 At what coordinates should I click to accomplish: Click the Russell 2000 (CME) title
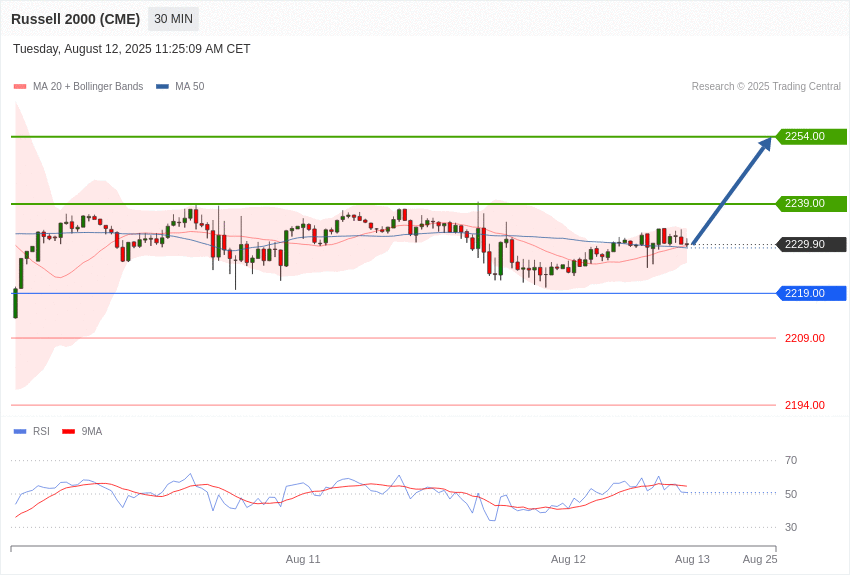click(75, 19)
